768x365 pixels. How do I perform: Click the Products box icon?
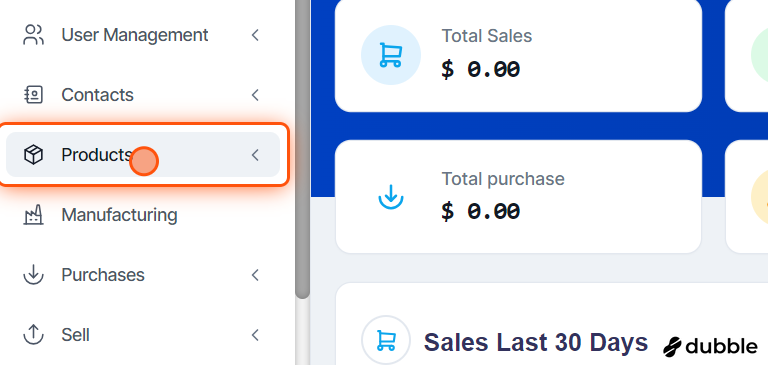[x=33, y=155]
